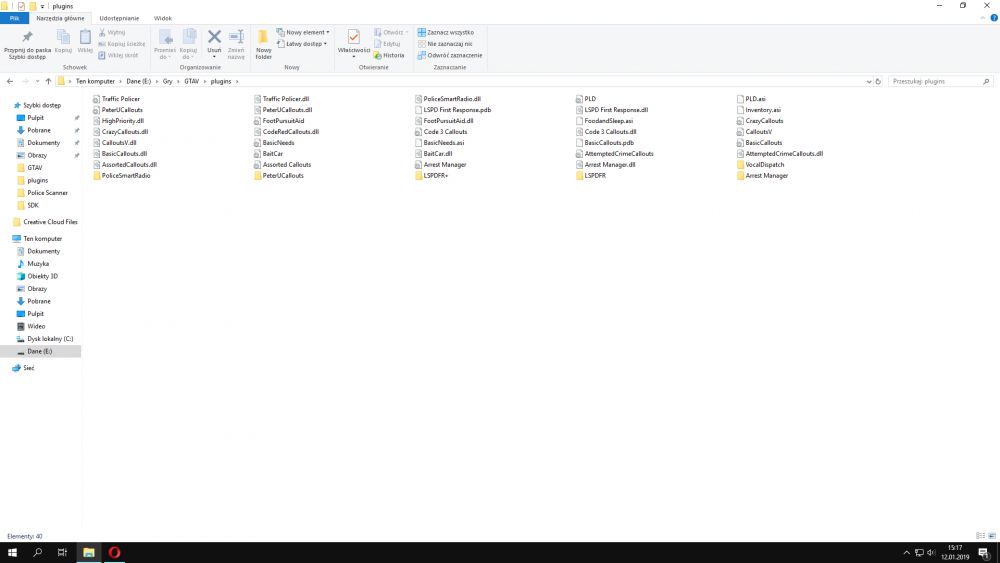Refresh the plugins folder view
Screen dimensions: 1000x563
coord(878,82)
